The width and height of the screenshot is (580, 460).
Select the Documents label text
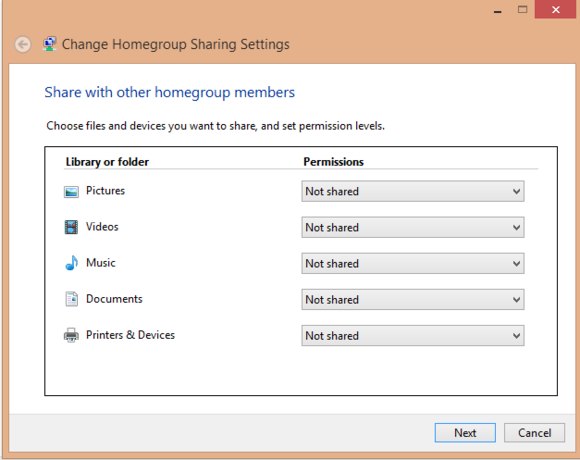114,299
